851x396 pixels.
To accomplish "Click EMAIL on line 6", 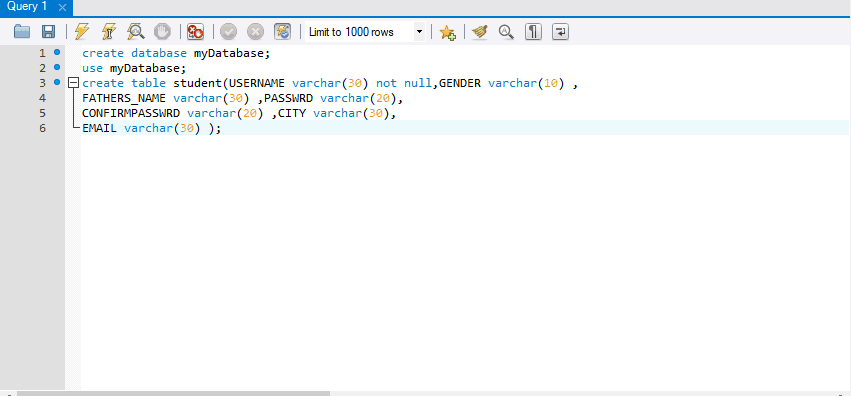I will tap(99, 129).
